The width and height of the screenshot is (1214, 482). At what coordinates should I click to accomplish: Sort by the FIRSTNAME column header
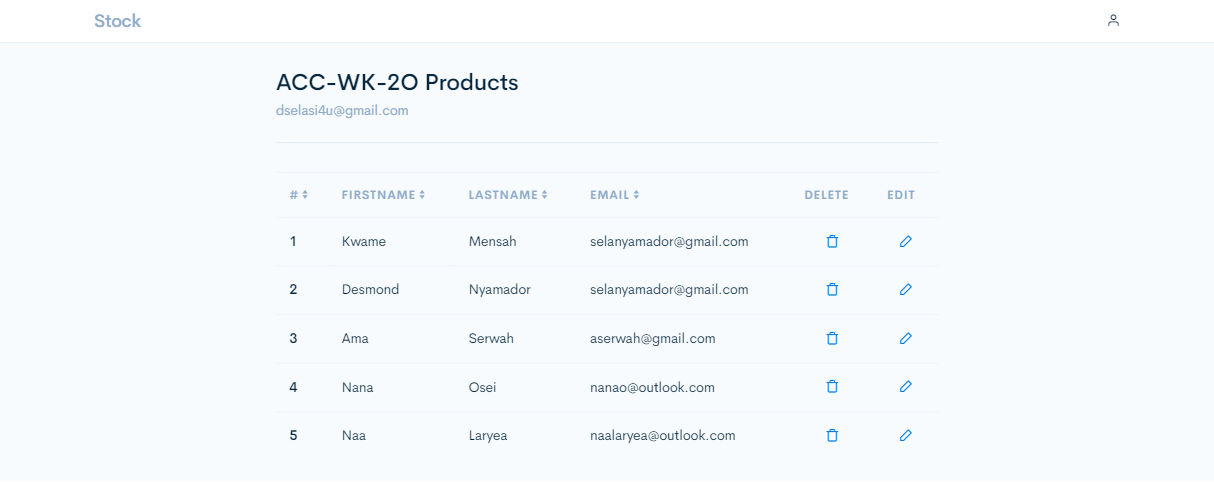(x=383, y=195)
